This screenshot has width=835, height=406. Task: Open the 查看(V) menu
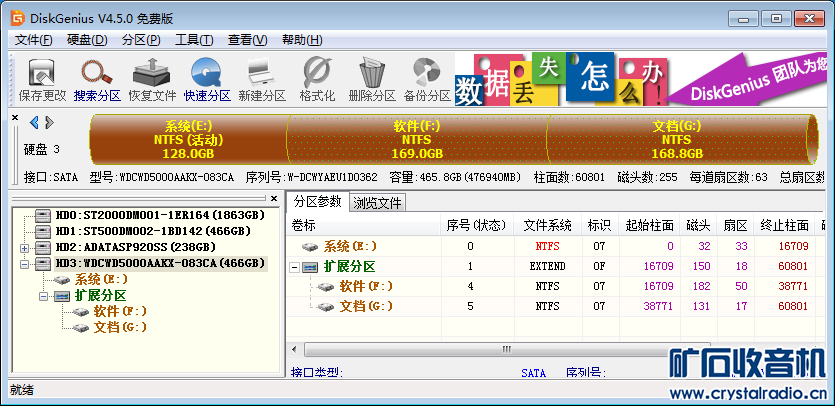tap(248, 40)
